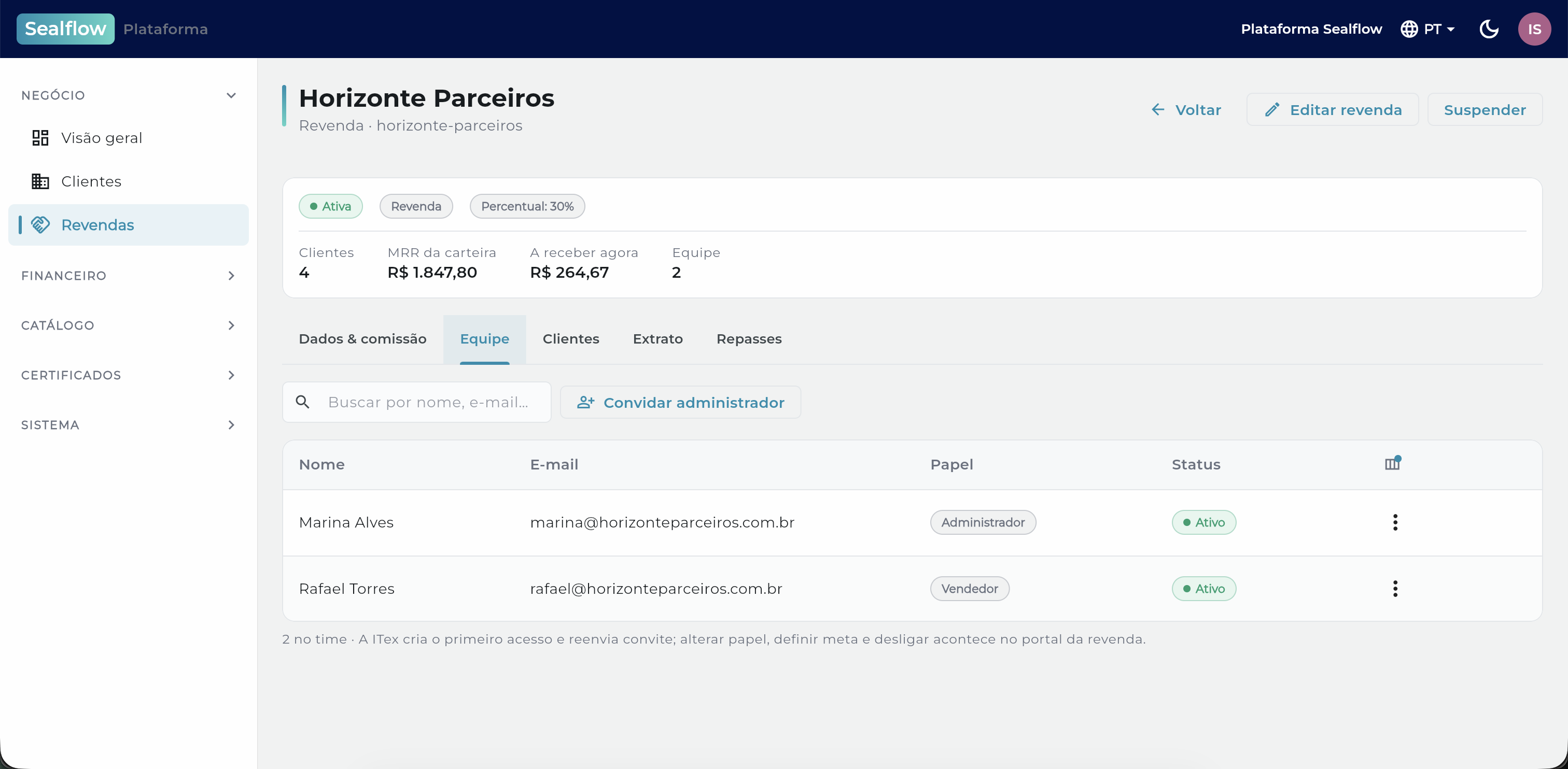Switch to the Extrato tab
Viewport: 1568px width, 769px height.
tap(657, 339)
